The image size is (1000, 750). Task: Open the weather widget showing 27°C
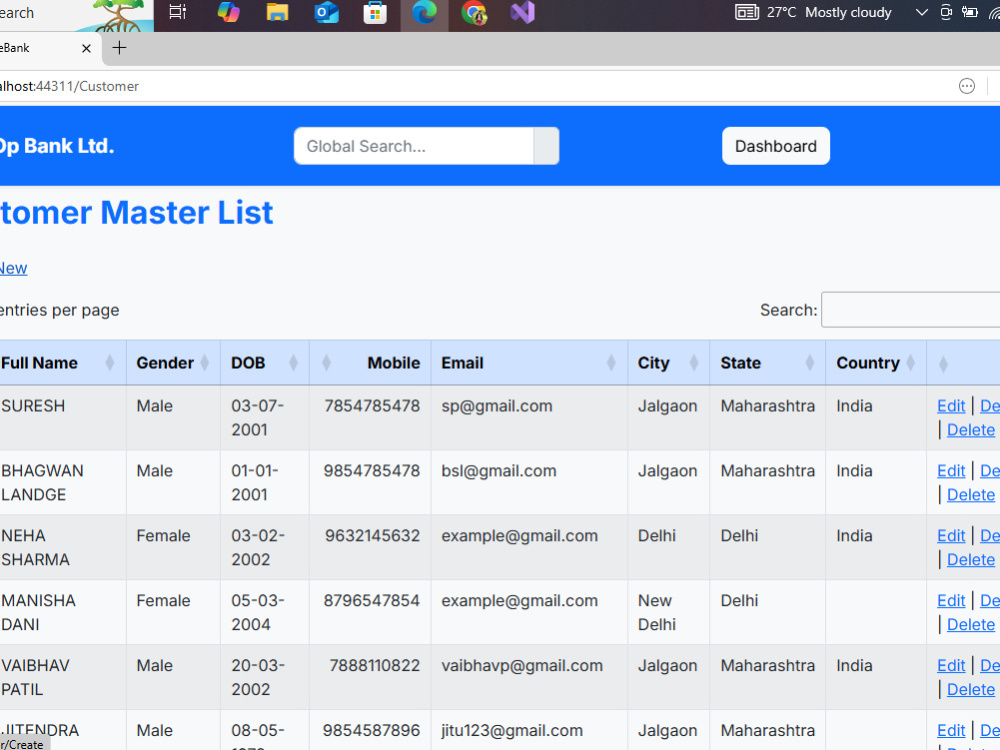[813, 12]
